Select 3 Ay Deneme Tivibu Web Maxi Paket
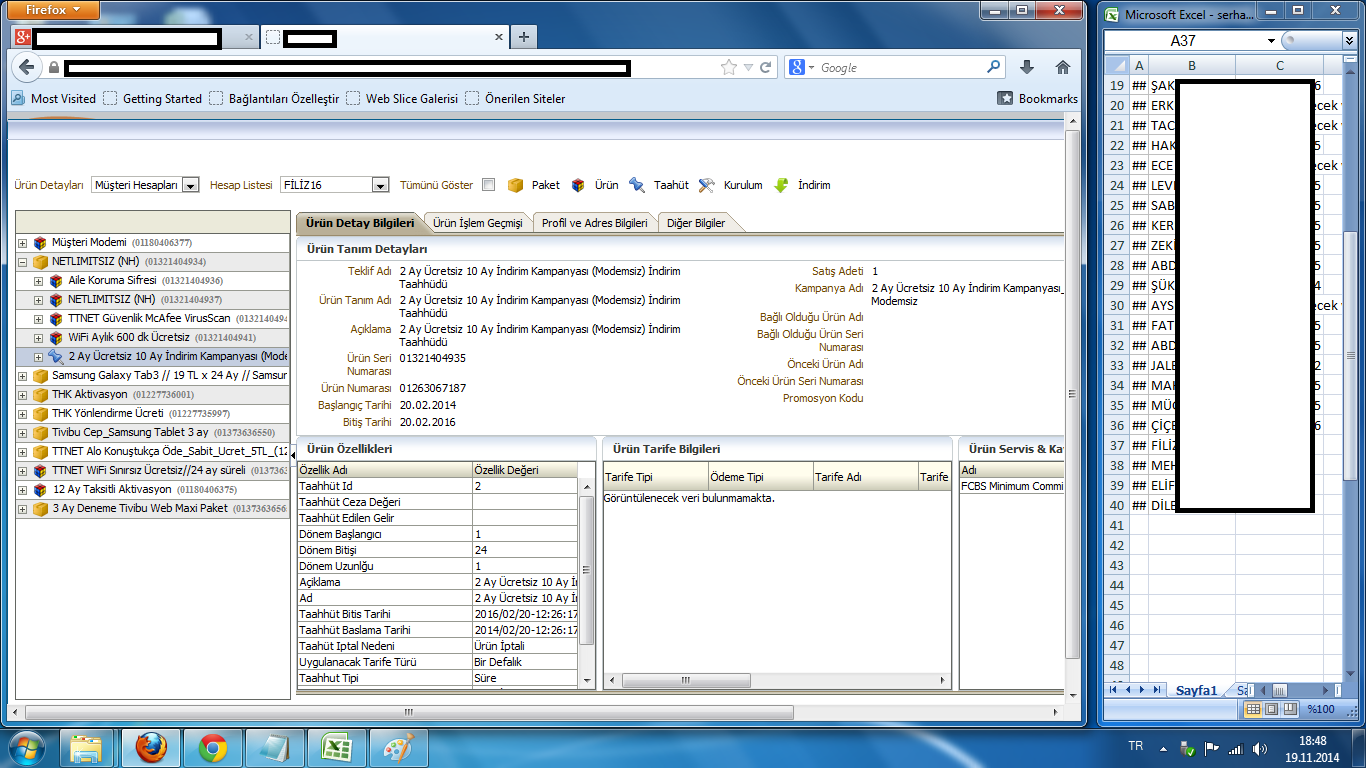Screen dimensions: 1366x768 point(140,509)
